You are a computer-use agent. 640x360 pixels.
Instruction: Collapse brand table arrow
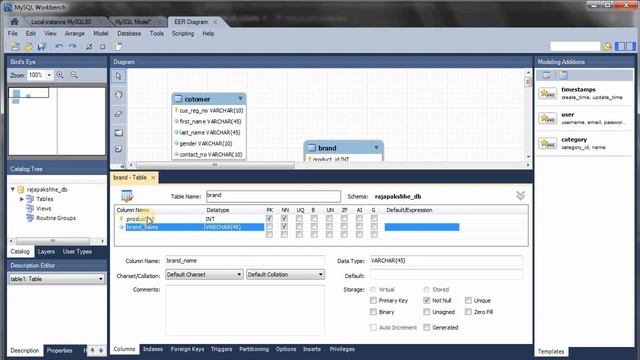point(376,147)
